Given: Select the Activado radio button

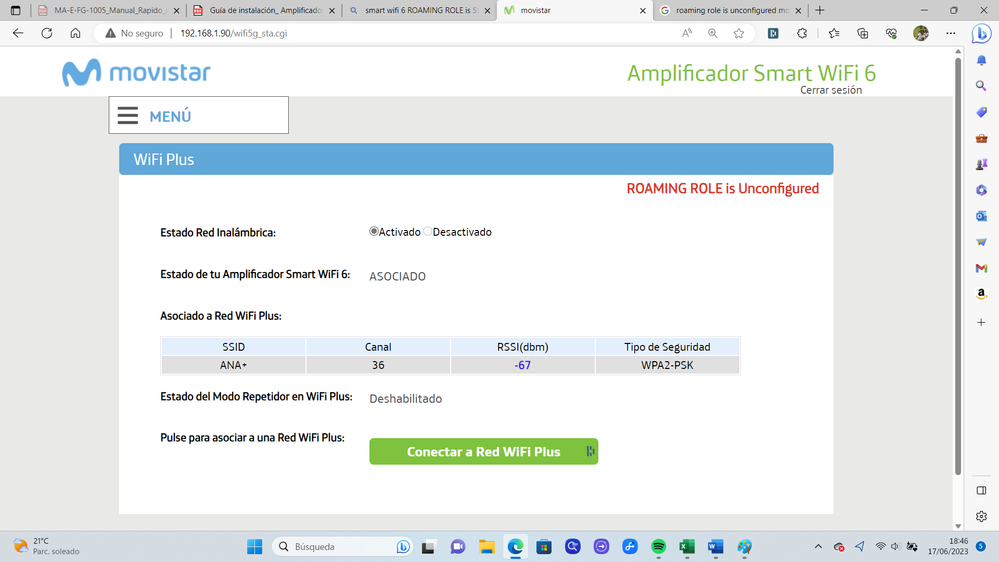Looking at the screenshot, I should (374, 232).
